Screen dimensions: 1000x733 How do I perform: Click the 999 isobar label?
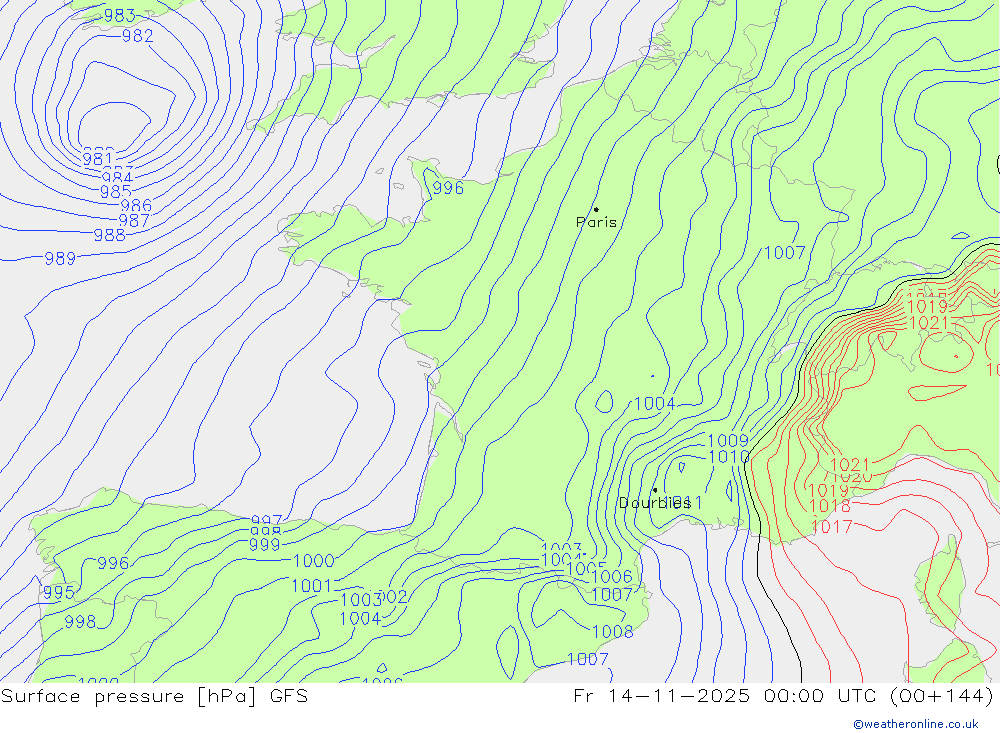pos(265,545)
